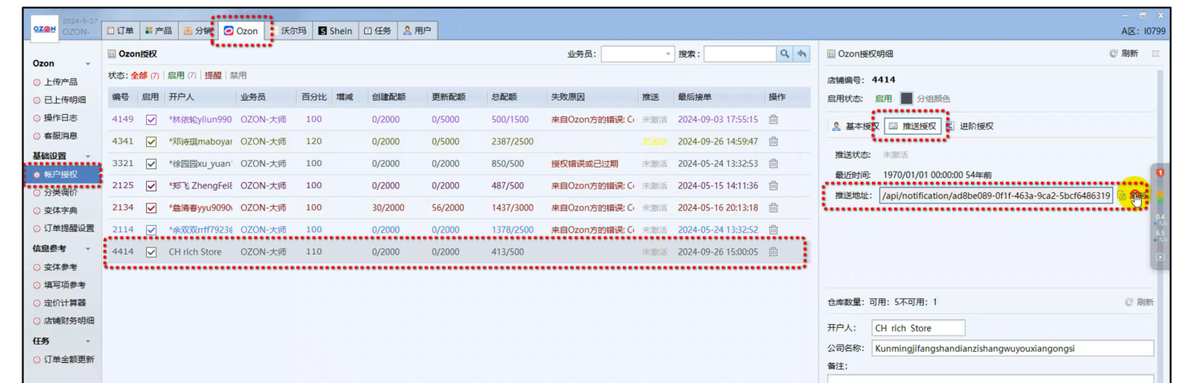Open 填写项参考 in sidebar
The width and height of the screenshot is (1200, 383).
60,284
